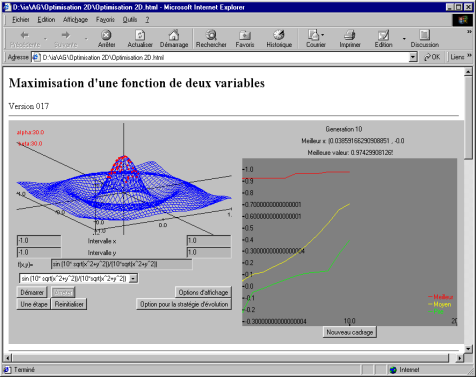This screenshot has height=377, width=476.
Task: Click the status bar page icon beside Terminé
Action: click(x=7, y=370)
